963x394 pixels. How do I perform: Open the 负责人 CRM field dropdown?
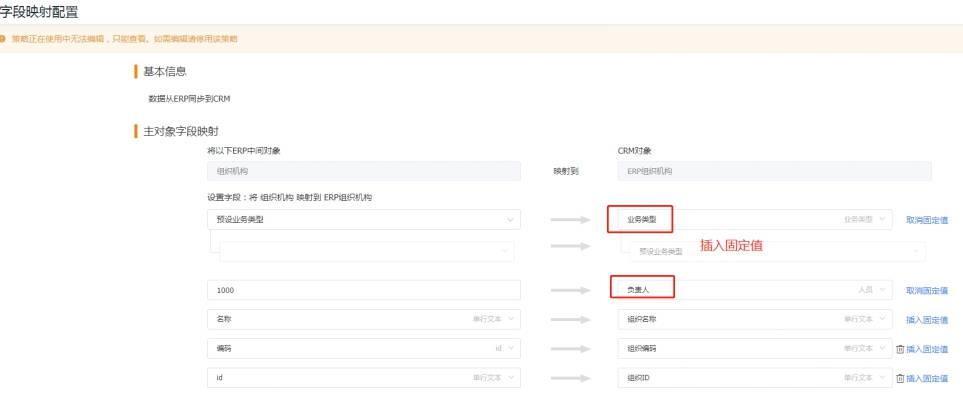pyautogui.click(x=755, y=290)
